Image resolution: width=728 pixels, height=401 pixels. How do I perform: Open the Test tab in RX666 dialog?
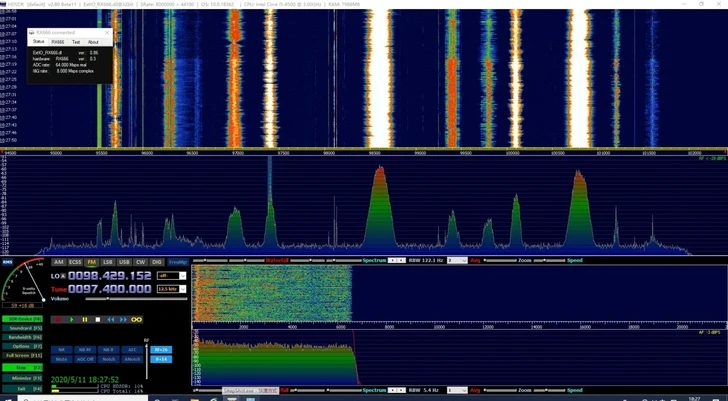[76, 42]
